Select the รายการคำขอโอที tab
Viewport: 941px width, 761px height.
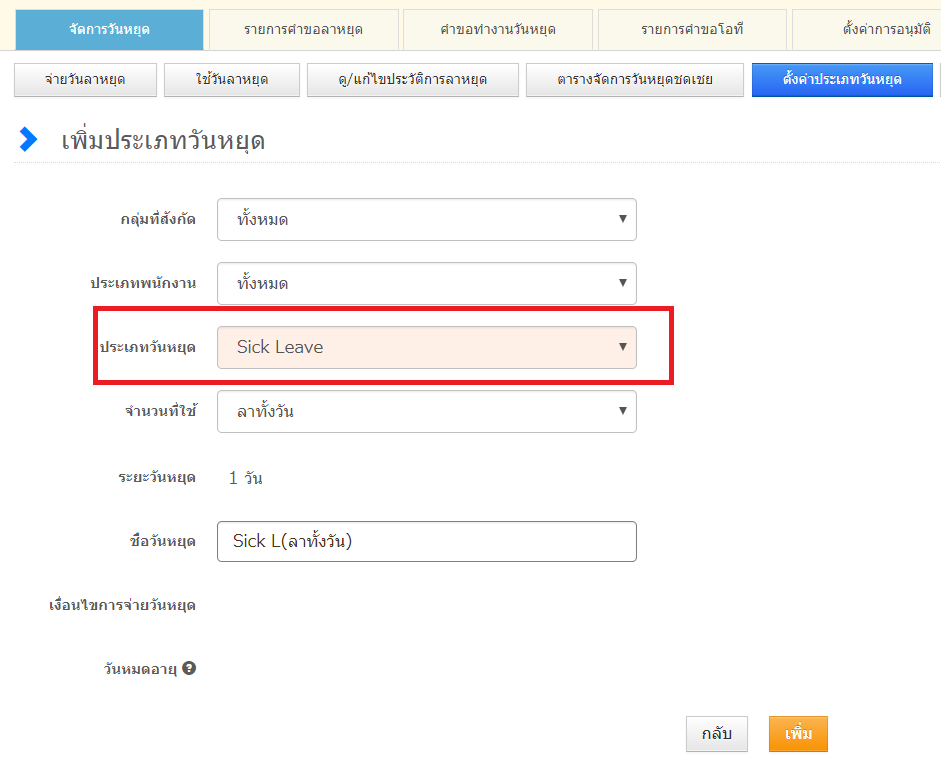(x=692, y=29)
